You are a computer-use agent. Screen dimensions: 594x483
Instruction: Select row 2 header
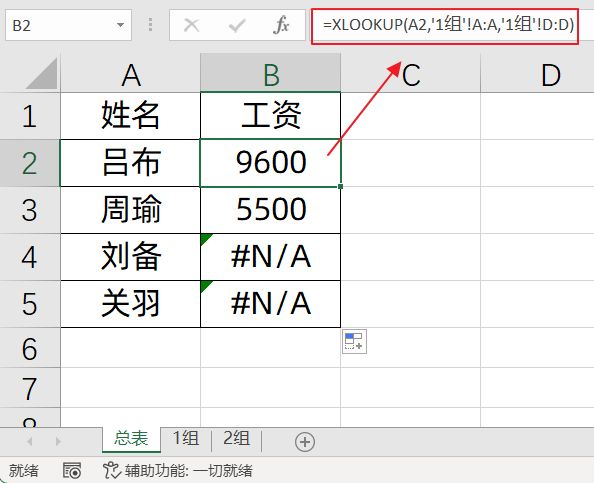click(30, 163)
